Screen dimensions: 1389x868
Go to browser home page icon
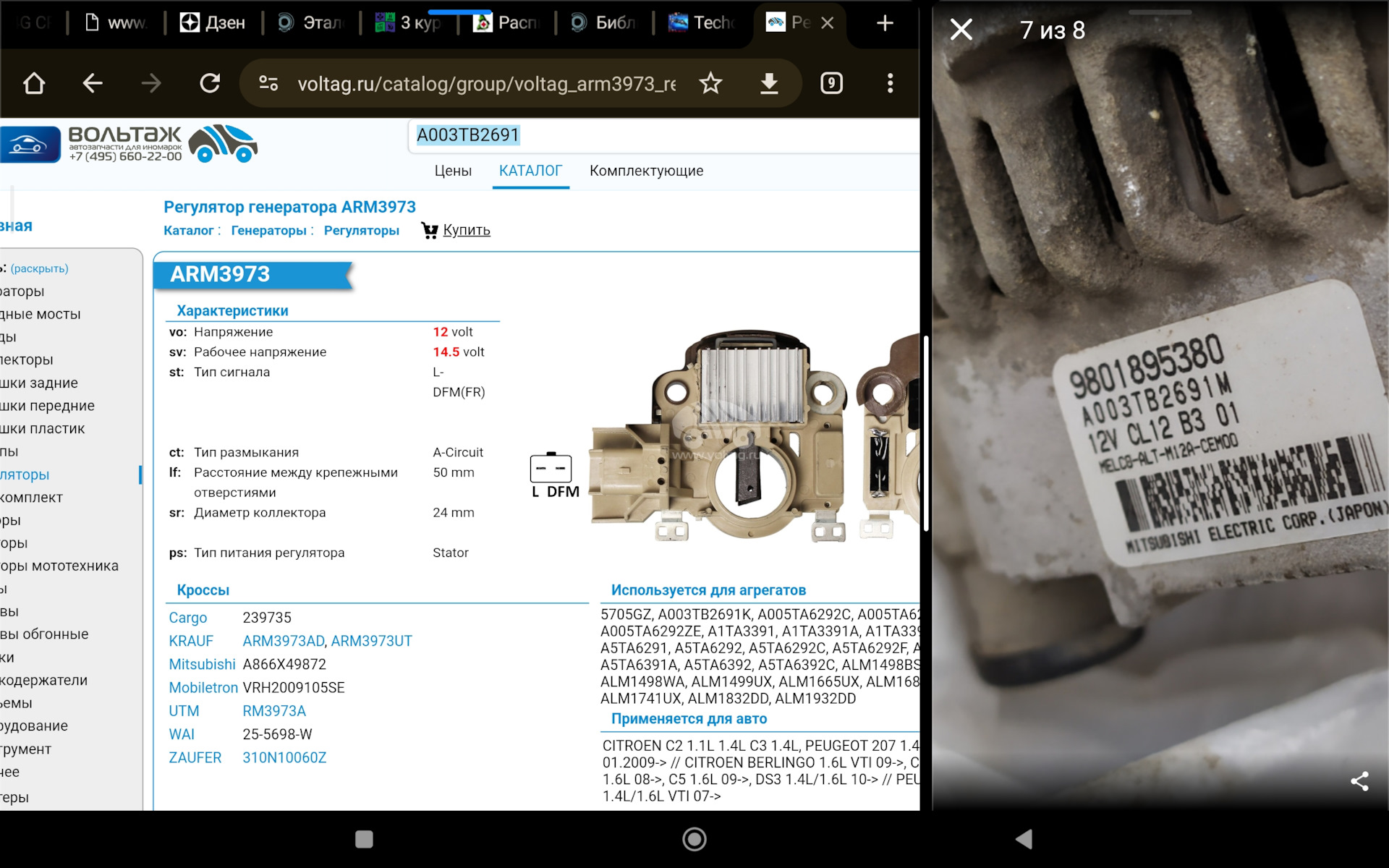pyautogui.click(x=34, y=83)
